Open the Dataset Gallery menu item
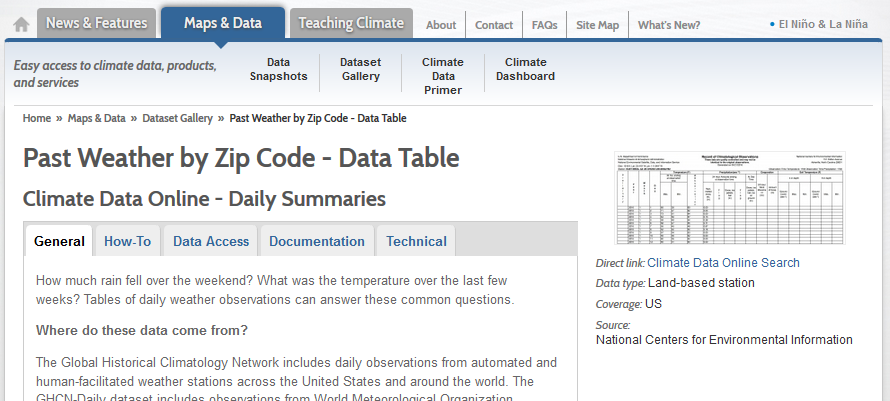The width and height of the screenshot is (890, 401). click(360, 69)
